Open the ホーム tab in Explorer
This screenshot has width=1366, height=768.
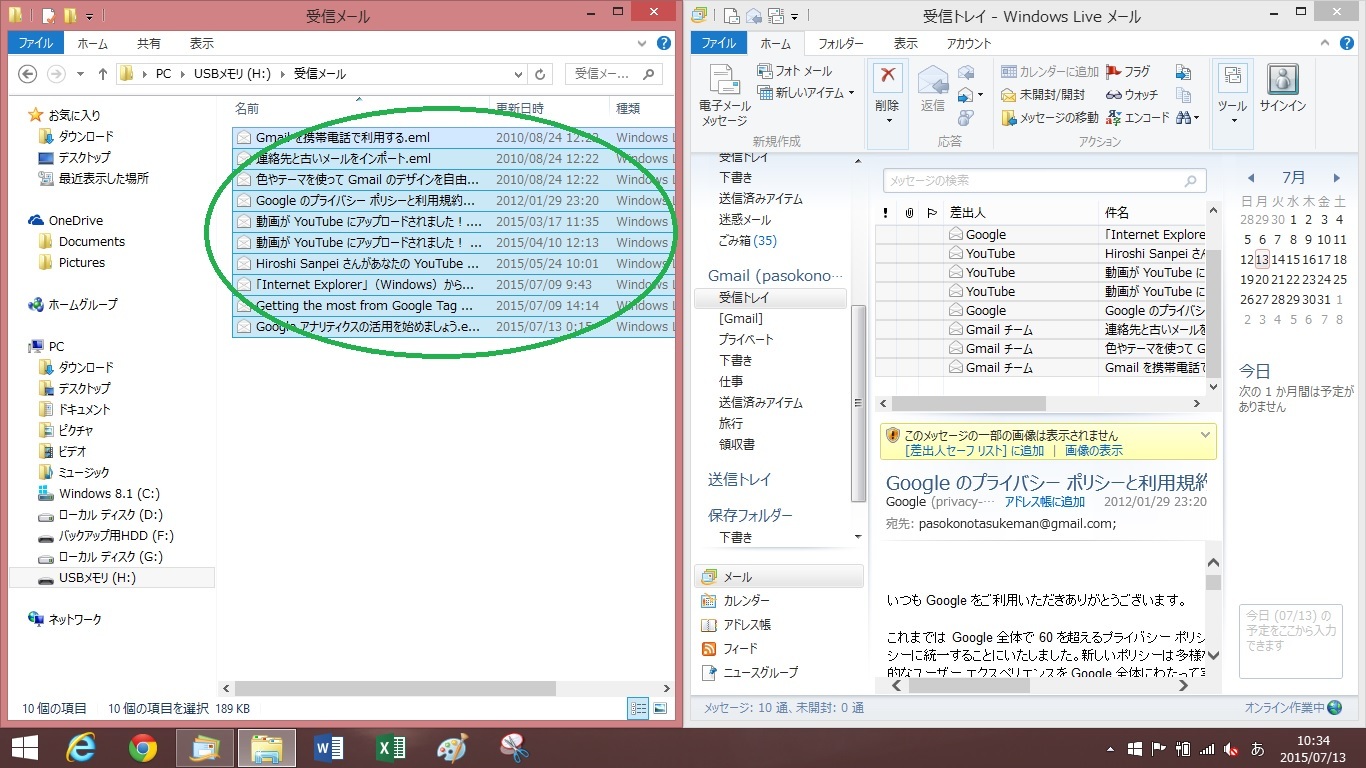pos(93,44)
